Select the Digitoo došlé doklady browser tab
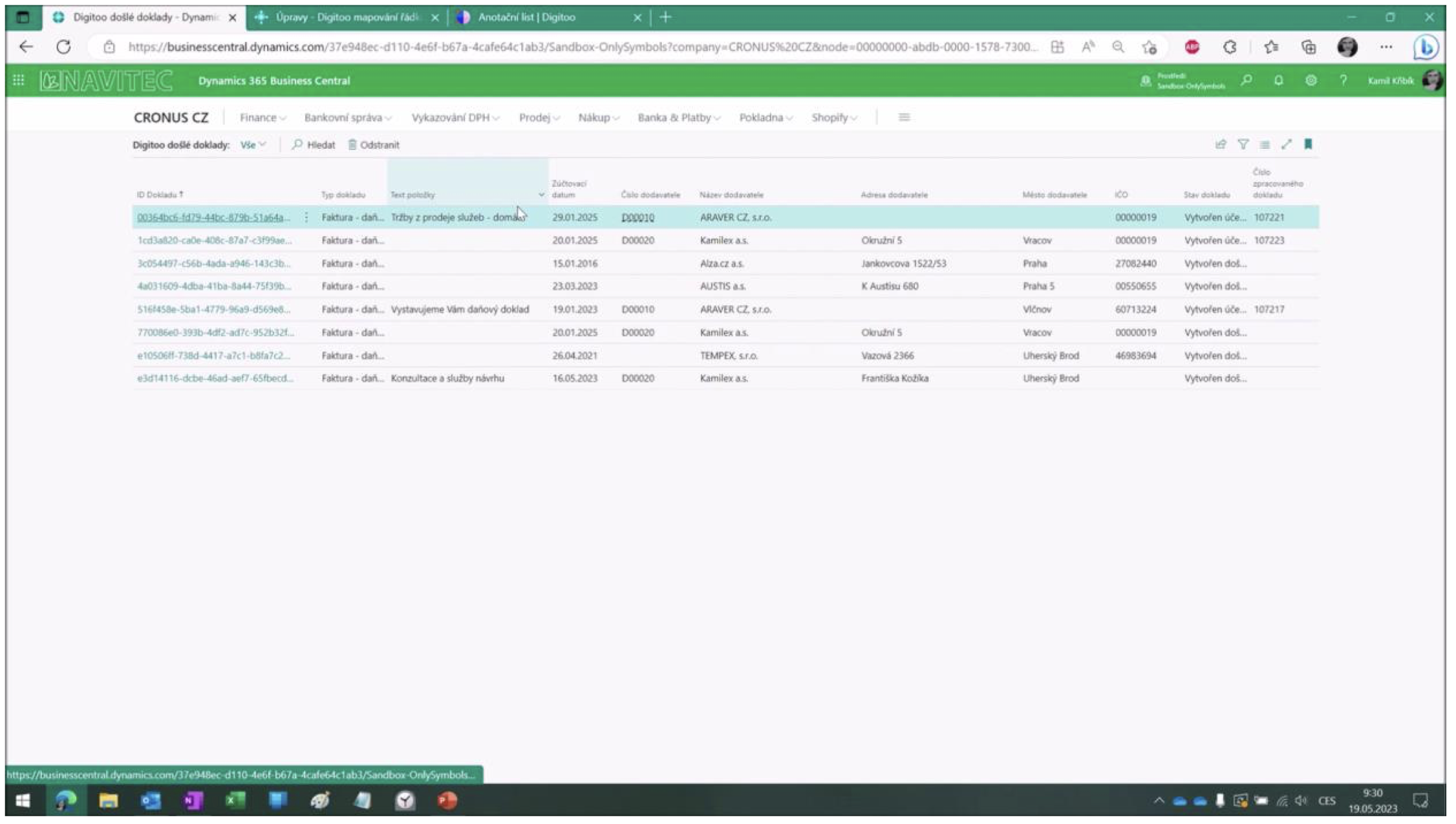 coord(145,17)
